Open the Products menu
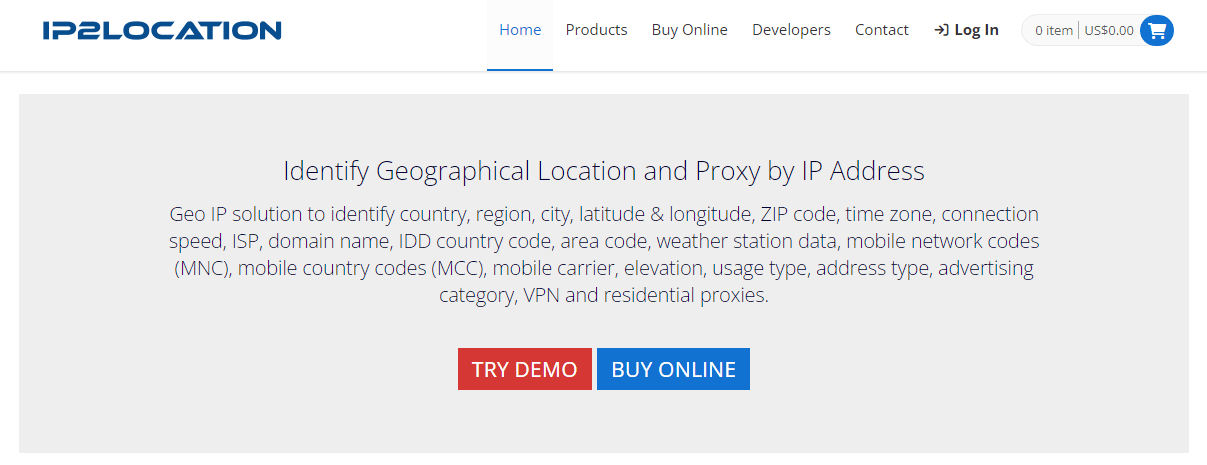The width and height of the screenshot is (1207, 465). (x=596, y=30)
